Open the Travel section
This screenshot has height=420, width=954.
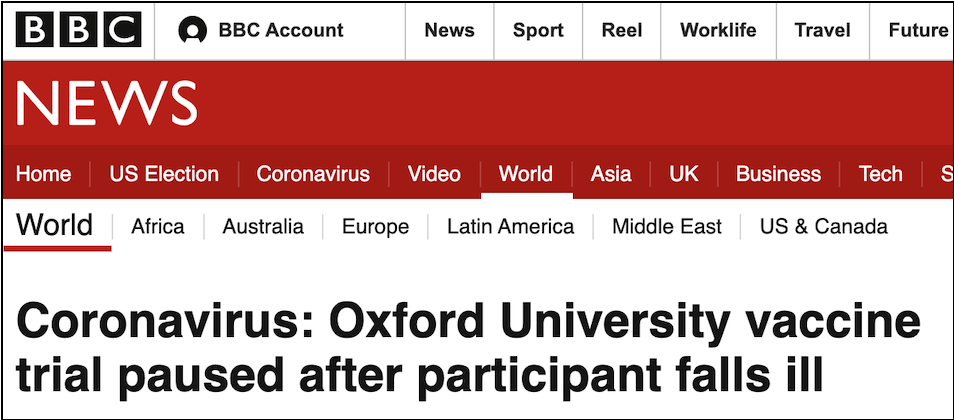click(822, 31)
